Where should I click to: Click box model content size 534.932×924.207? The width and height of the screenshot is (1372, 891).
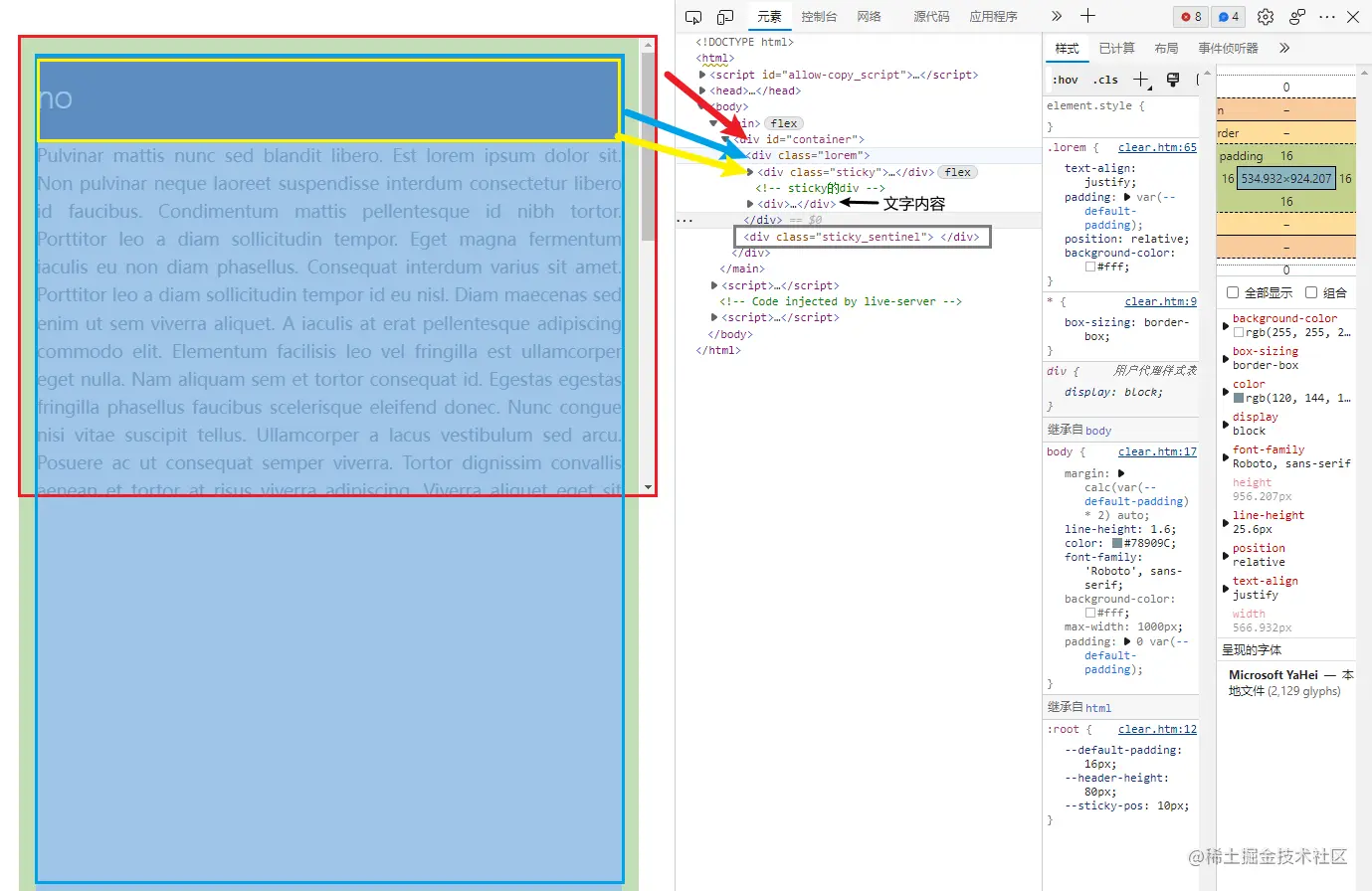click(1286, 179)
